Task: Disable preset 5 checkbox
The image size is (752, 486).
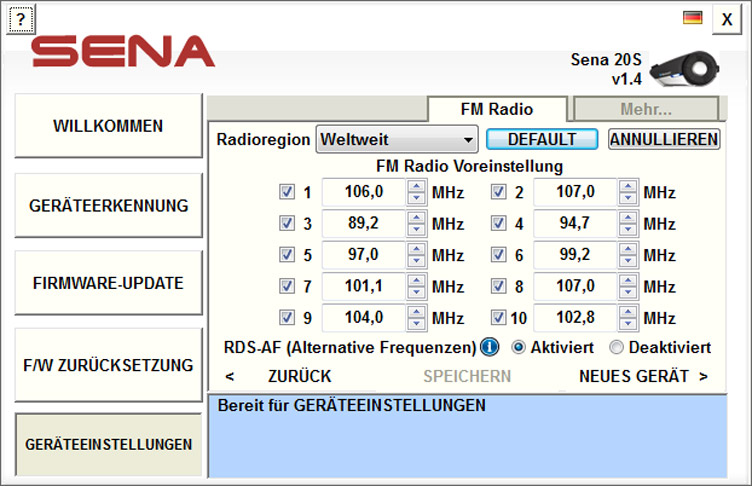Action: point(287,254)
